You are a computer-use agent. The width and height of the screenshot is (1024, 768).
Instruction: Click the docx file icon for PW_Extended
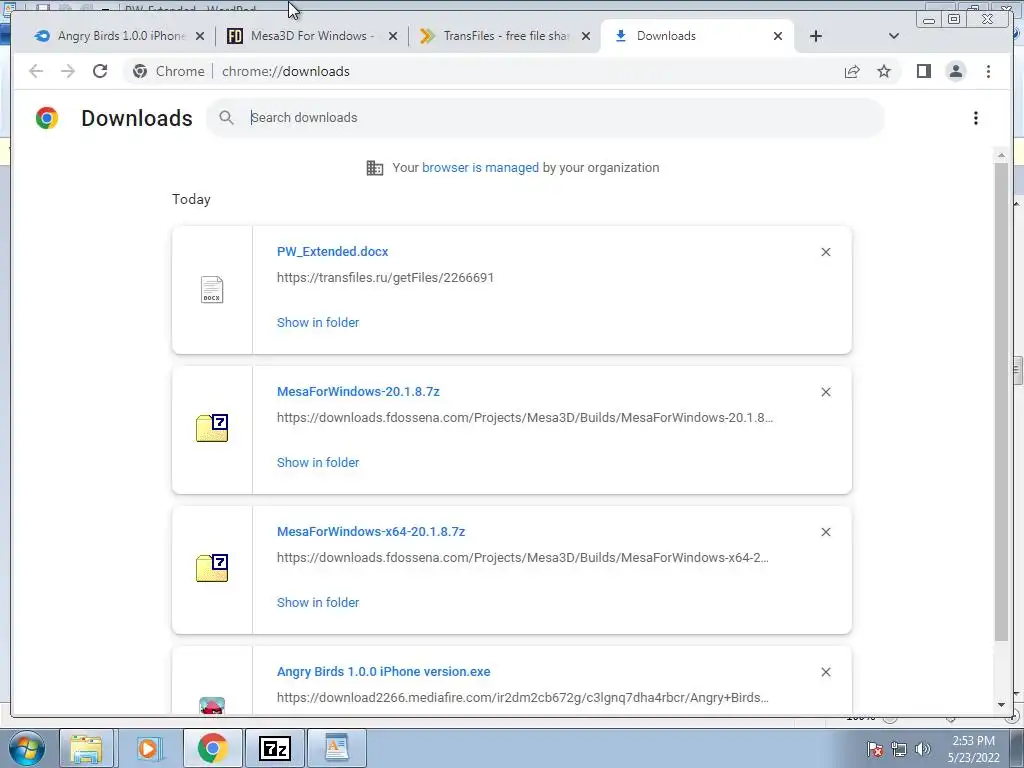click(212, 290)
